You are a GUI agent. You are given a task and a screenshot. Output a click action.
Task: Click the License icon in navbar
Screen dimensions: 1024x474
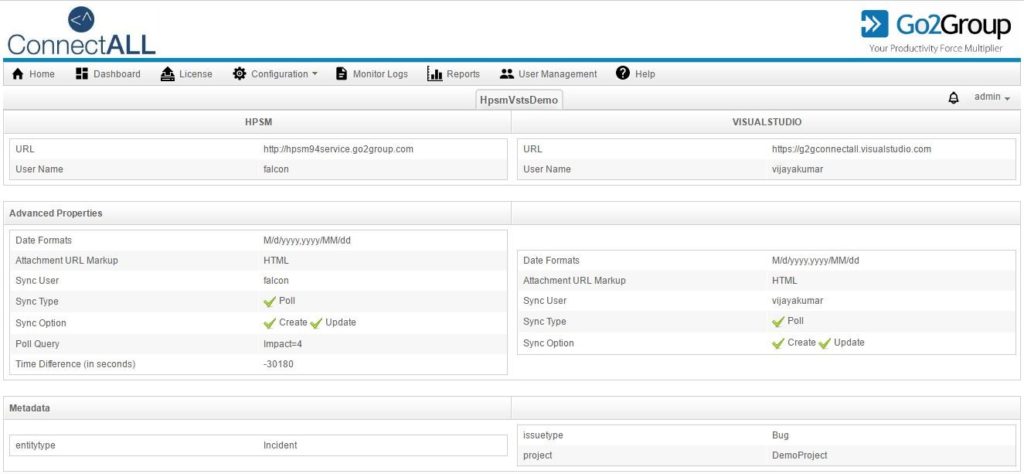point(168,73)
